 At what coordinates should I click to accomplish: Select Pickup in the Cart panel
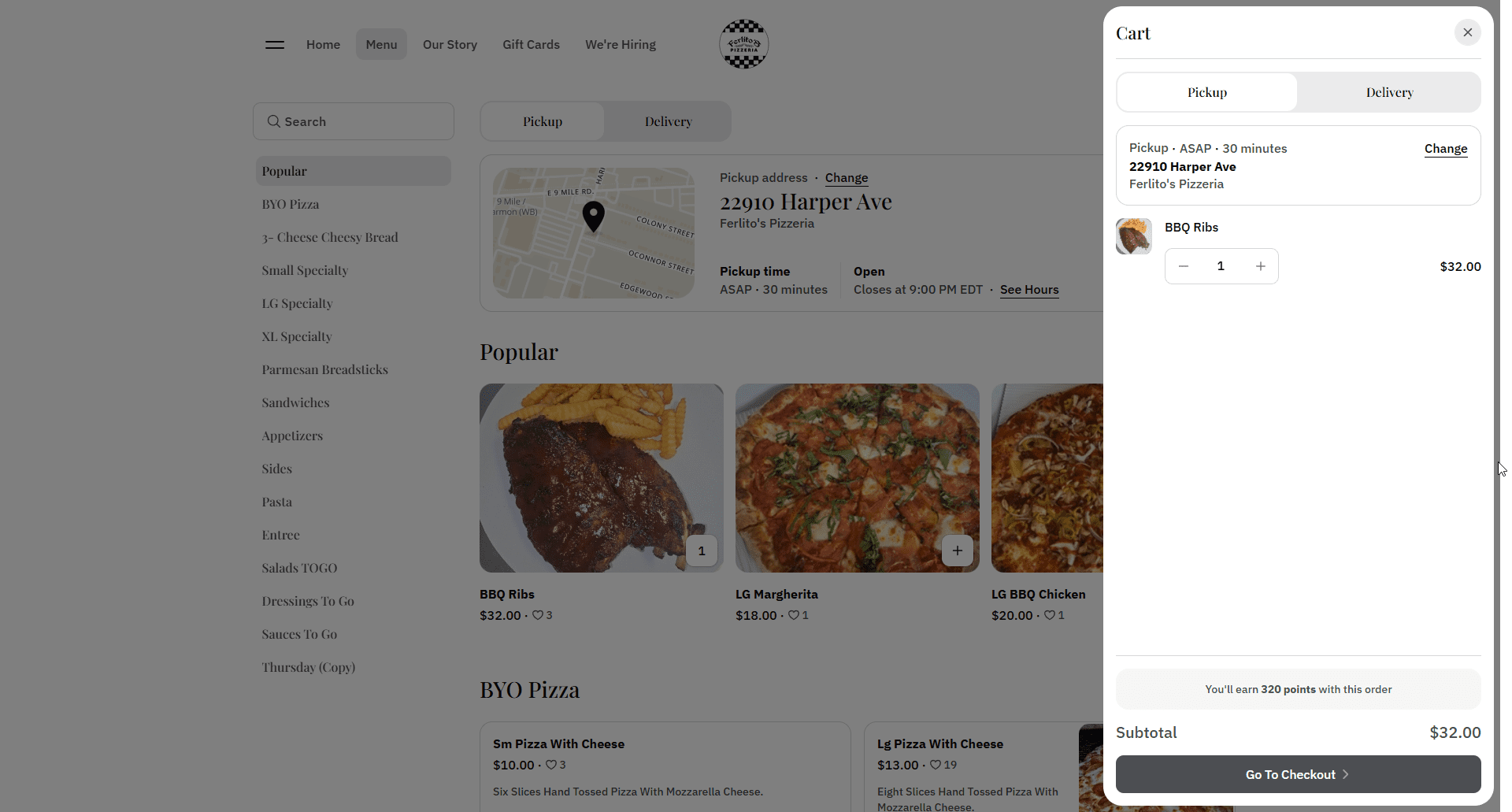coord(1206,92)
